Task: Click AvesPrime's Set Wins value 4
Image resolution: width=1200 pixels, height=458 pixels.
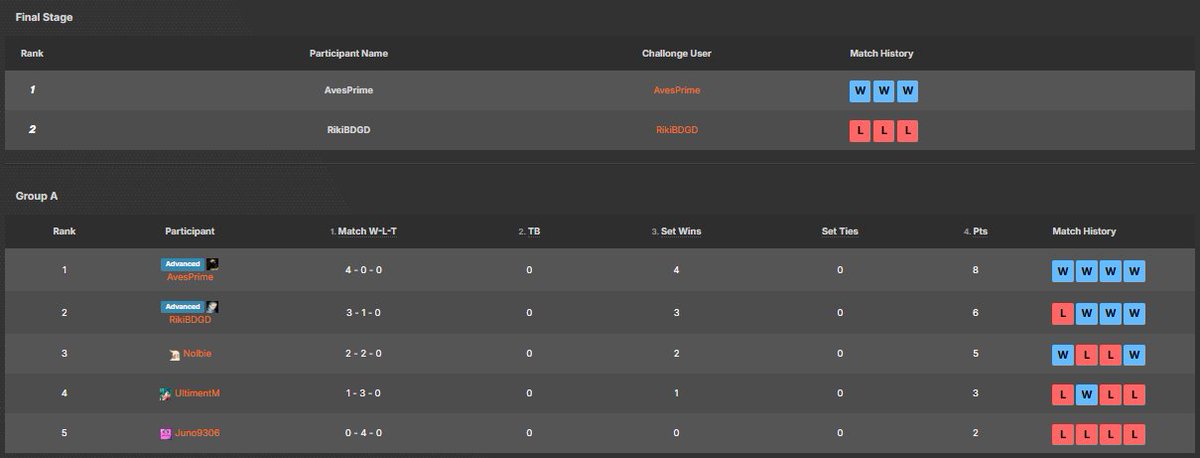Action: click(x=676, y=270)
